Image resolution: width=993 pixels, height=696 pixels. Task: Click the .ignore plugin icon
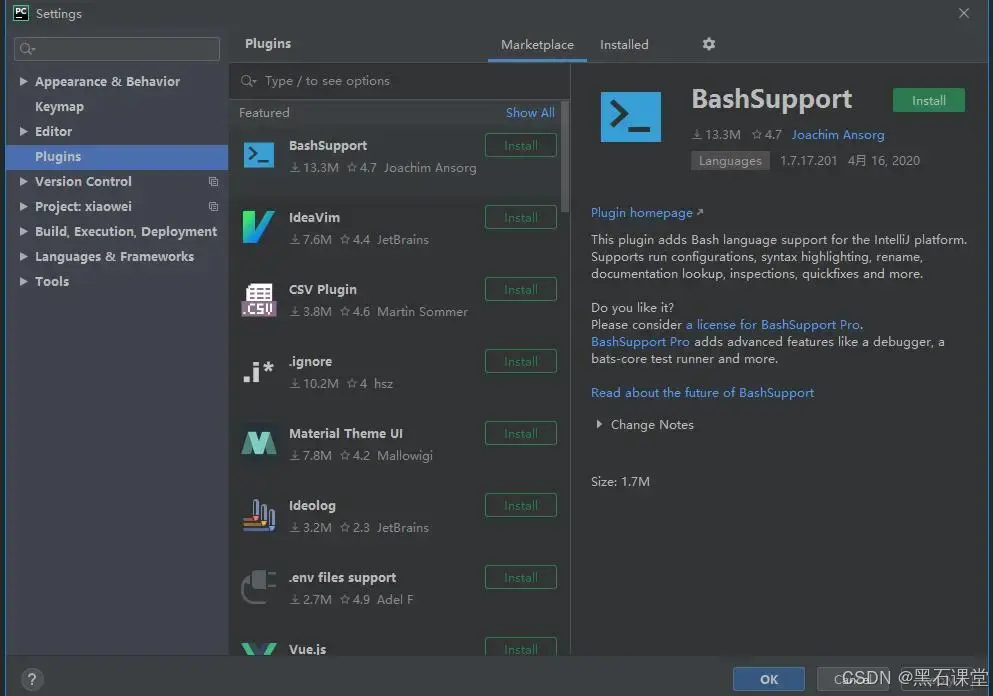click(258, 371)
